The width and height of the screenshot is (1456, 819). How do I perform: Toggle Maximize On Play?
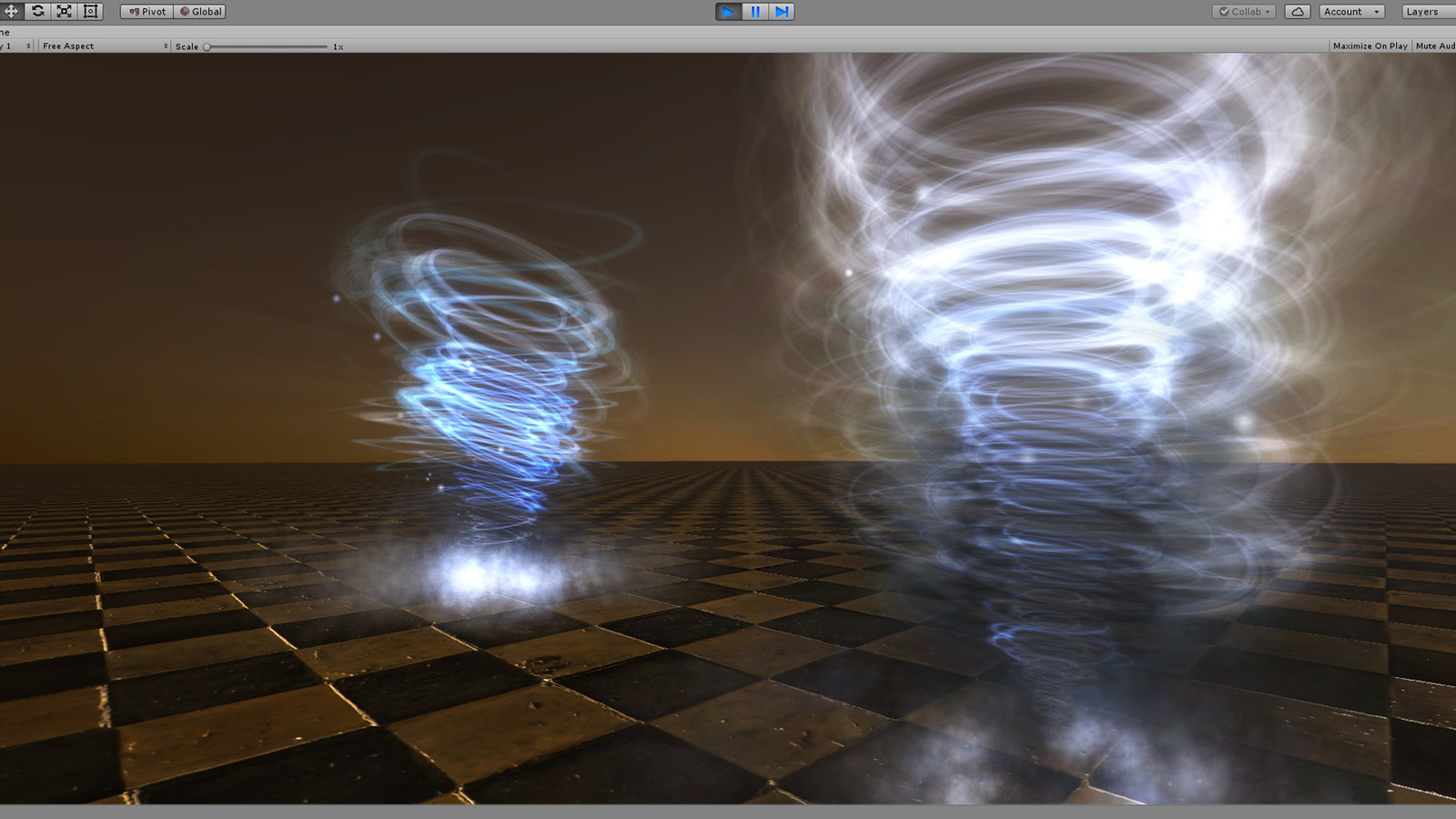pos(1370,45)
